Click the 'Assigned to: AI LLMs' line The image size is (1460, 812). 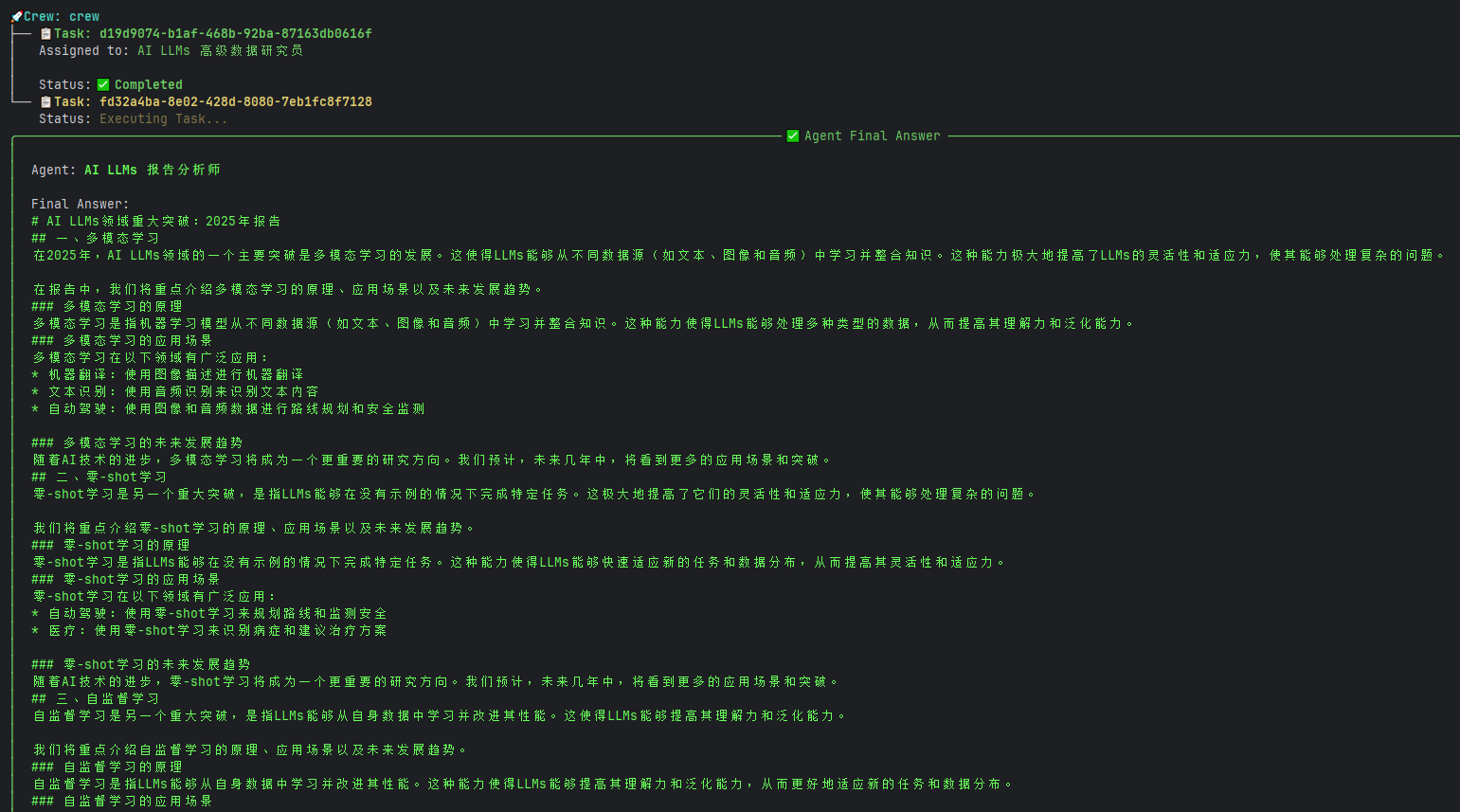[171, 50]
